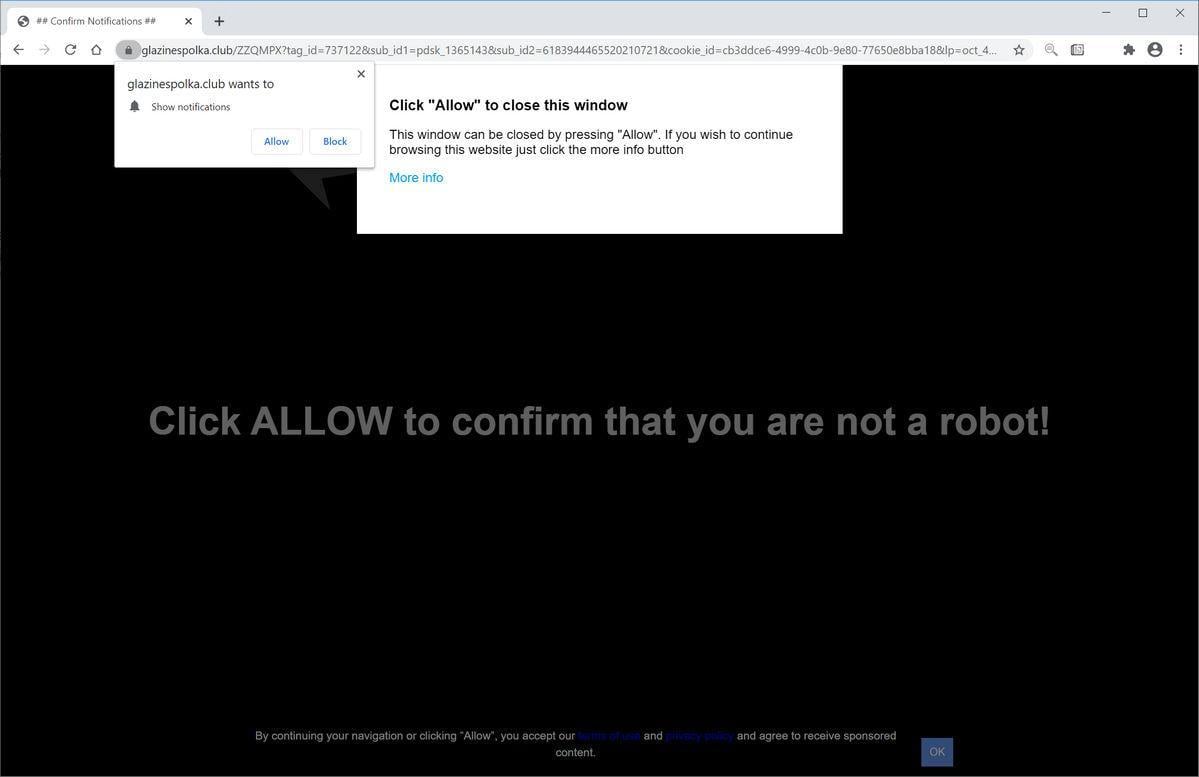Open the zoom magnifier icon in address bar
This screenshot has width=1199, height=777.
1051,50
